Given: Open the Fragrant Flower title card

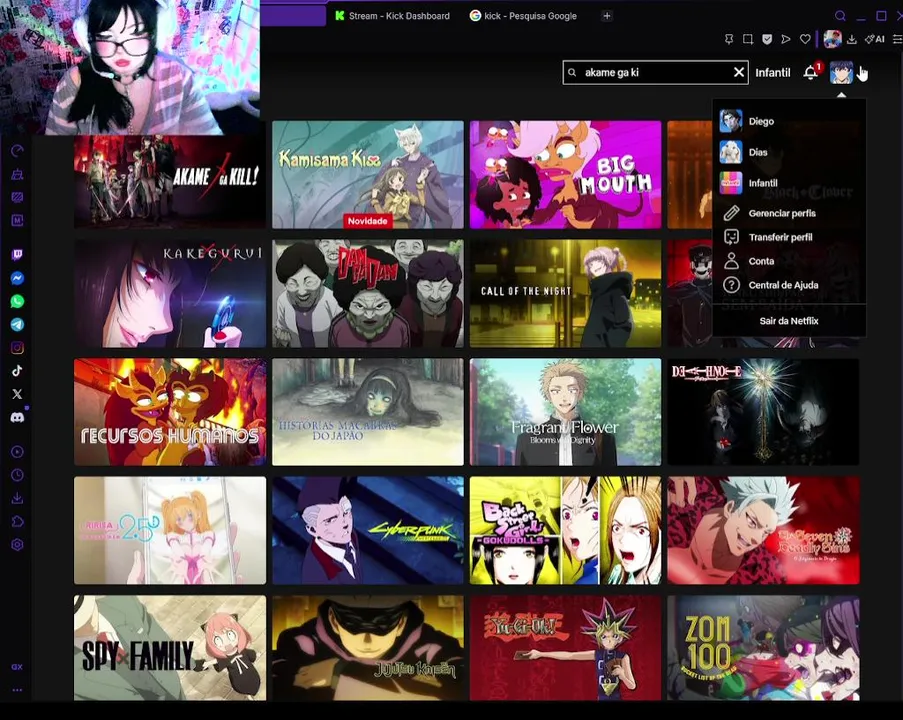Looking at the screenshot, I should [x=566, y=412].
